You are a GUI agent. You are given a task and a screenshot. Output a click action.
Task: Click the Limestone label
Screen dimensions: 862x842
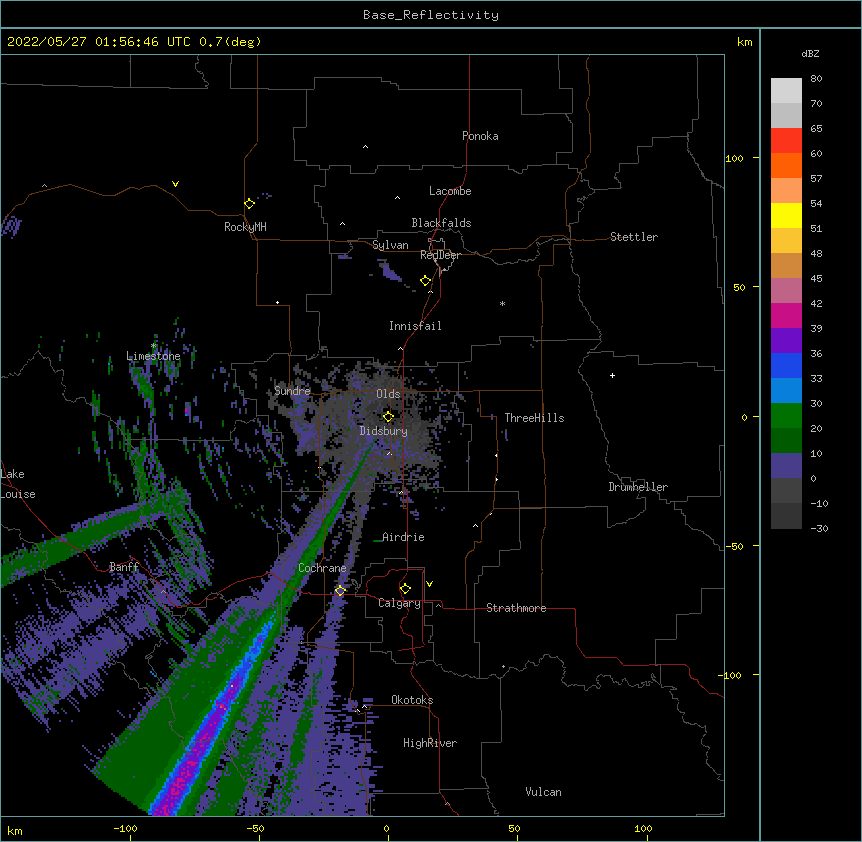[x=153, y=356]
